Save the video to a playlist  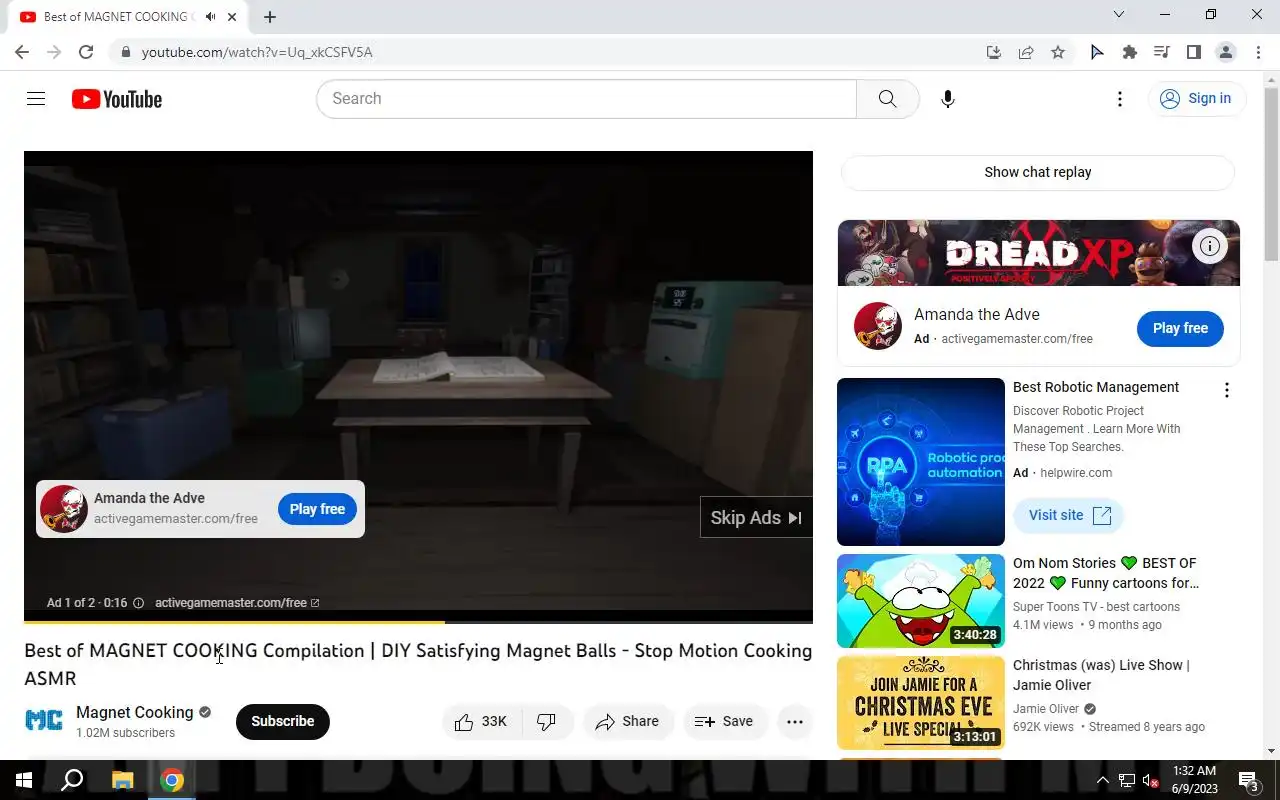tap(724, 721)
